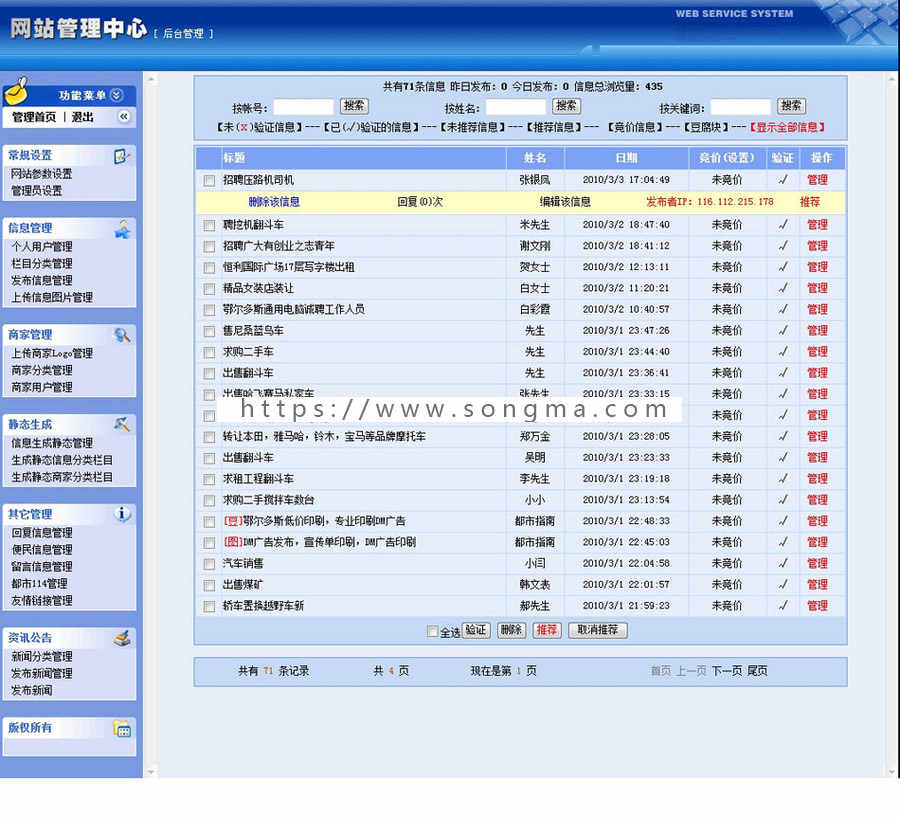Click 编辑该信息 in the yellow row
This screenshot has width=900, height=818.
(565, 202)
